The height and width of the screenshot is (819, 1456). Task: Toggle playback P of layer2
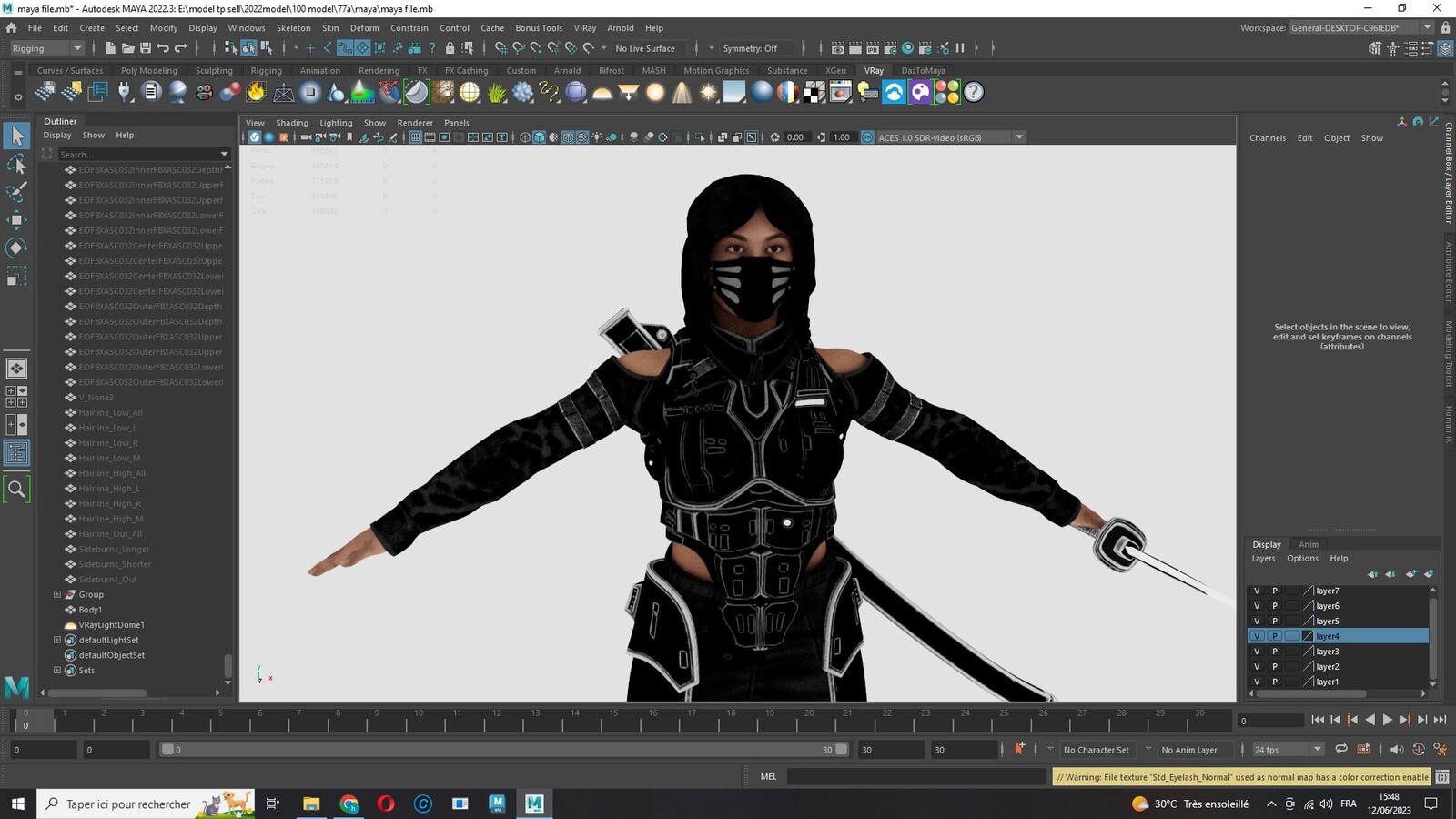coord(1274,666)
